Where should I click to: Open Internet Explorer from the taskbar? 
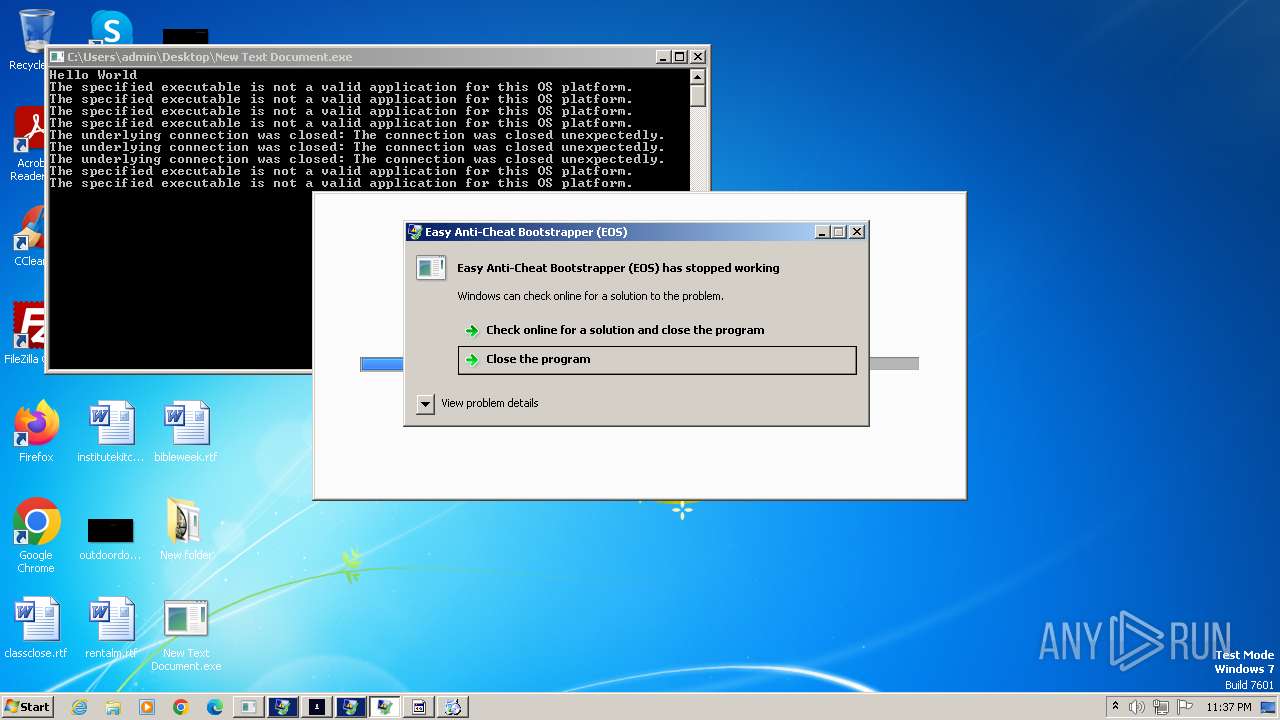pos(80,707)
